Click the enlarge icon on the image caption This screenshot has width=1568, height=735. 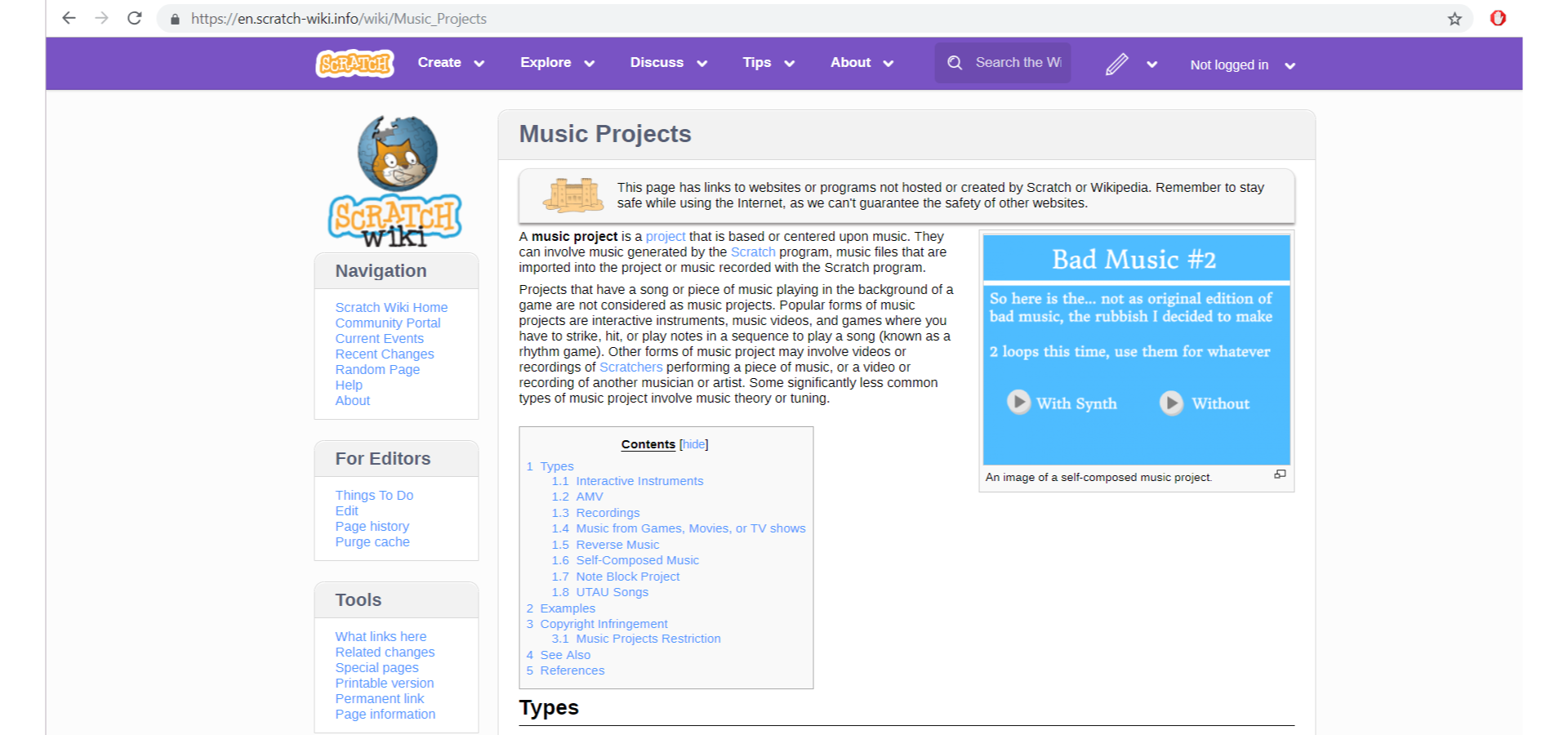click(1280, 474)
